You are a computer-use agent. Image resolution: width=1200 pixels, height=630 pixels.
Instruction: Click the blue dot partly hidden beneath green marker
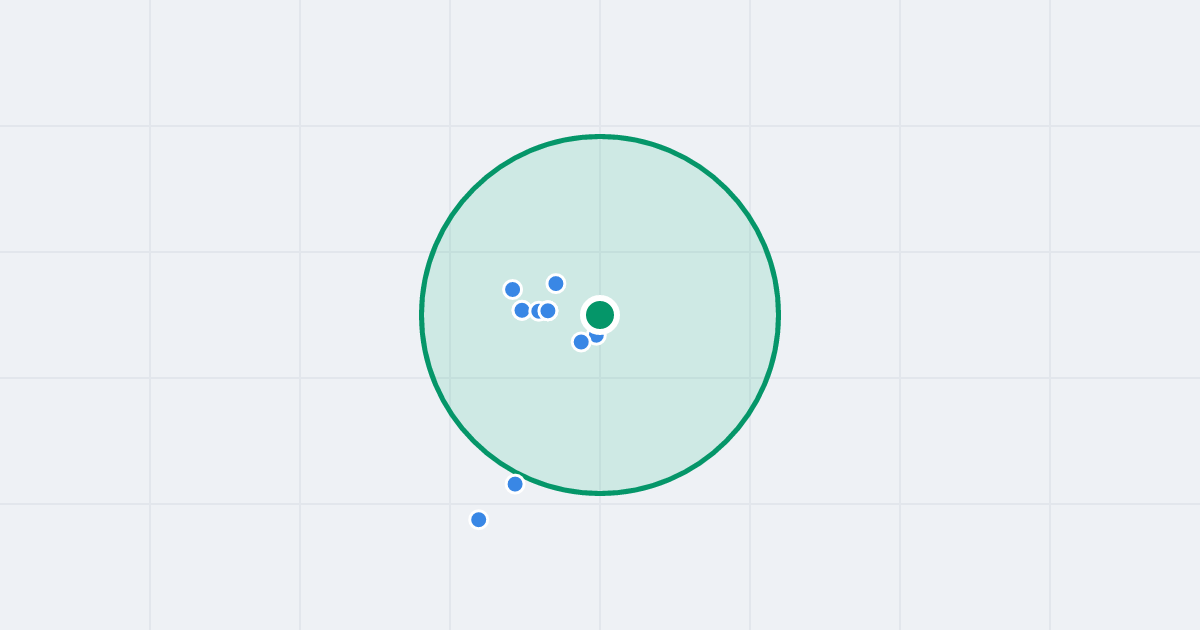click(x=597, y=336)
